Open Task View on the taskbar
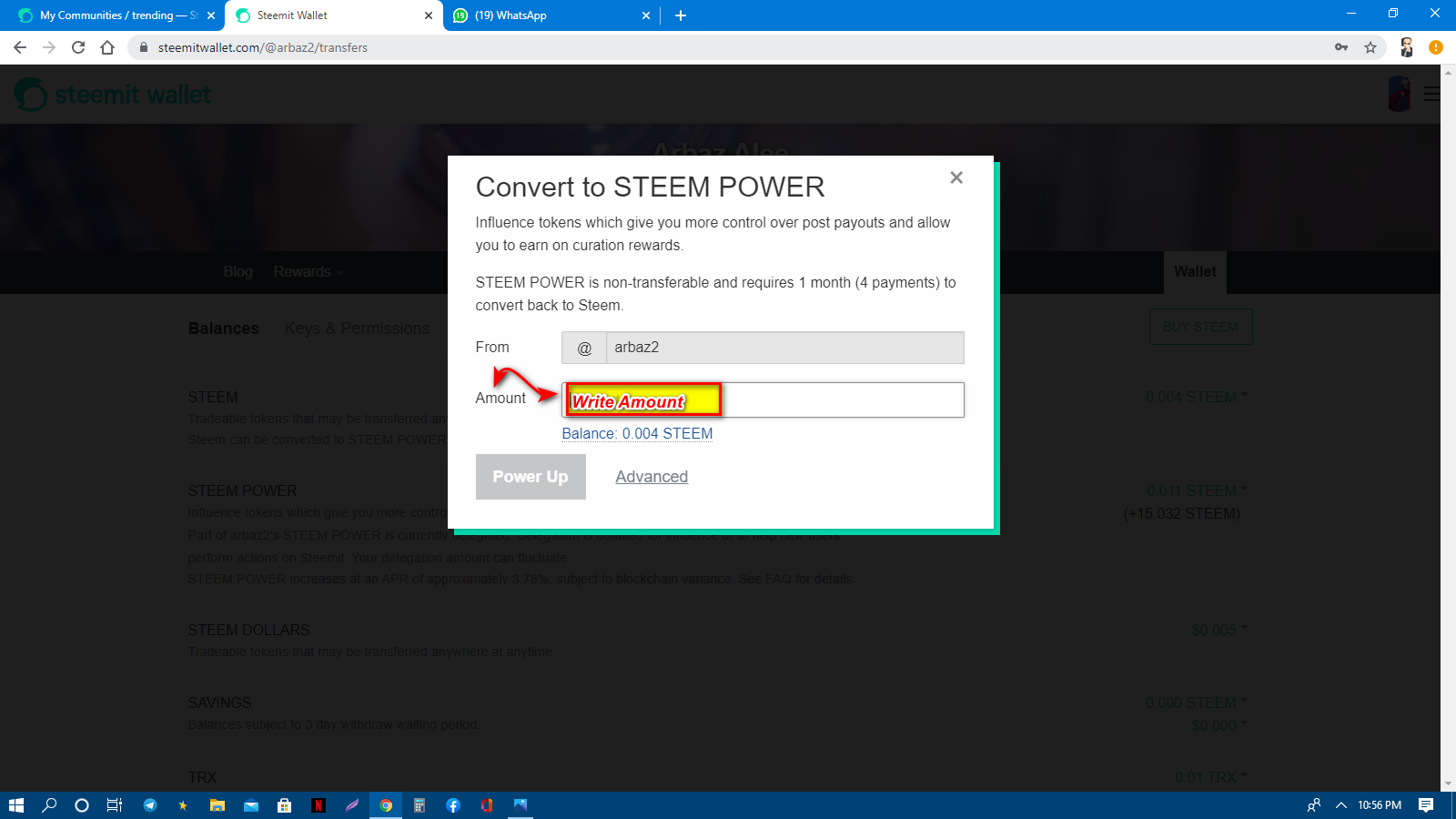Viewport: 1456px width, 819px height. pyautogui.click(x=115, y=805)
